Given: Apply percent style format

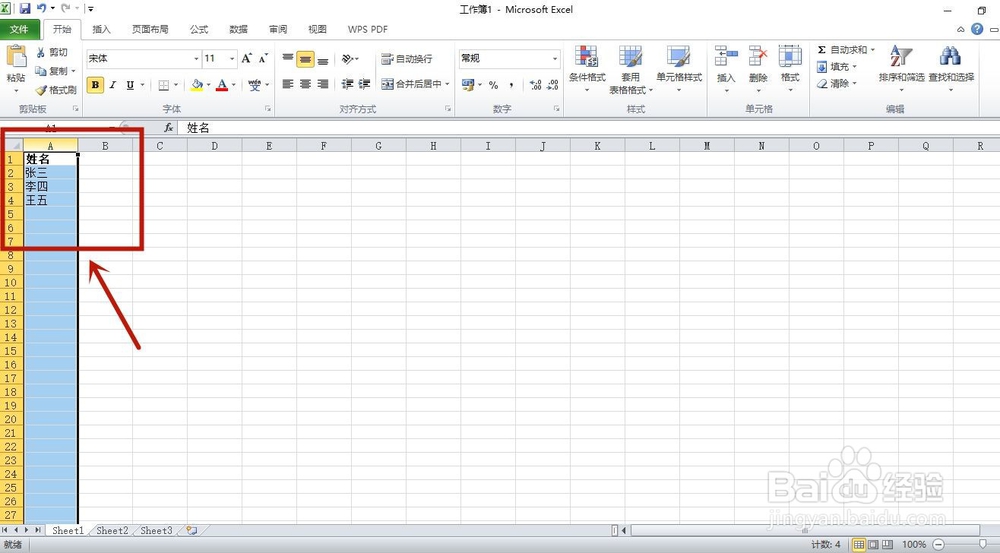Looking at the screenshot, I should (x=494, y=84).
